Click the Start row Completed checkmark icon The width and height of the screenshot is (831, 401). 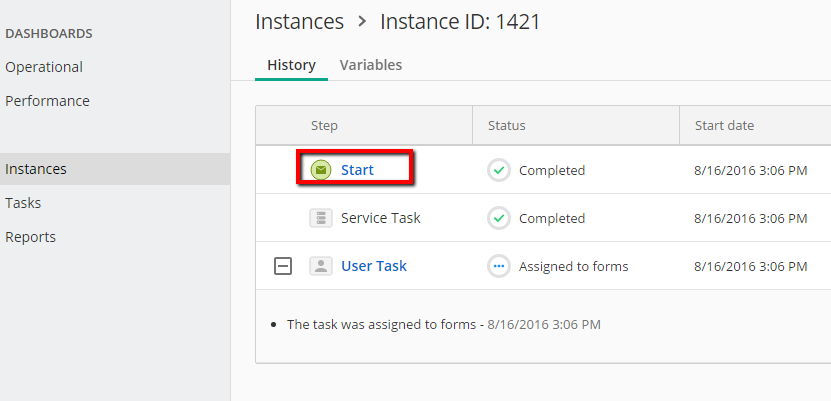499,170
